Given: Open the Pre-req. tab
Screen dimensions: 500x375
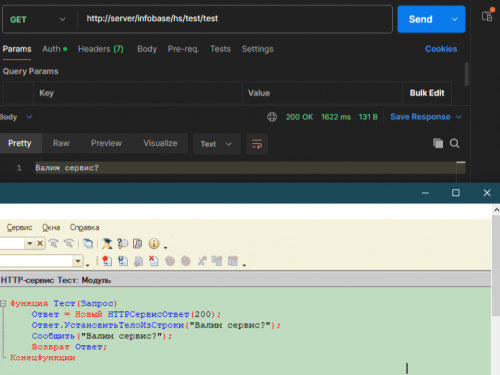Looking at the screenshot, I should coord(183,49).
